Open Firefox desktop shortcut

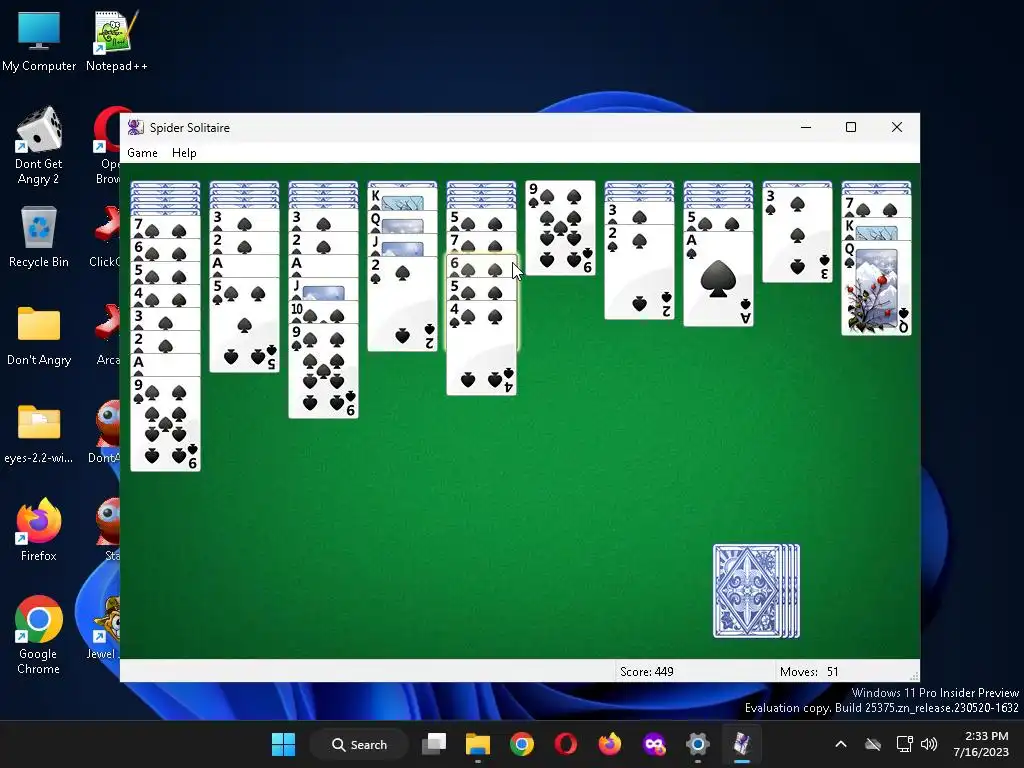click(x=39, y=530)
